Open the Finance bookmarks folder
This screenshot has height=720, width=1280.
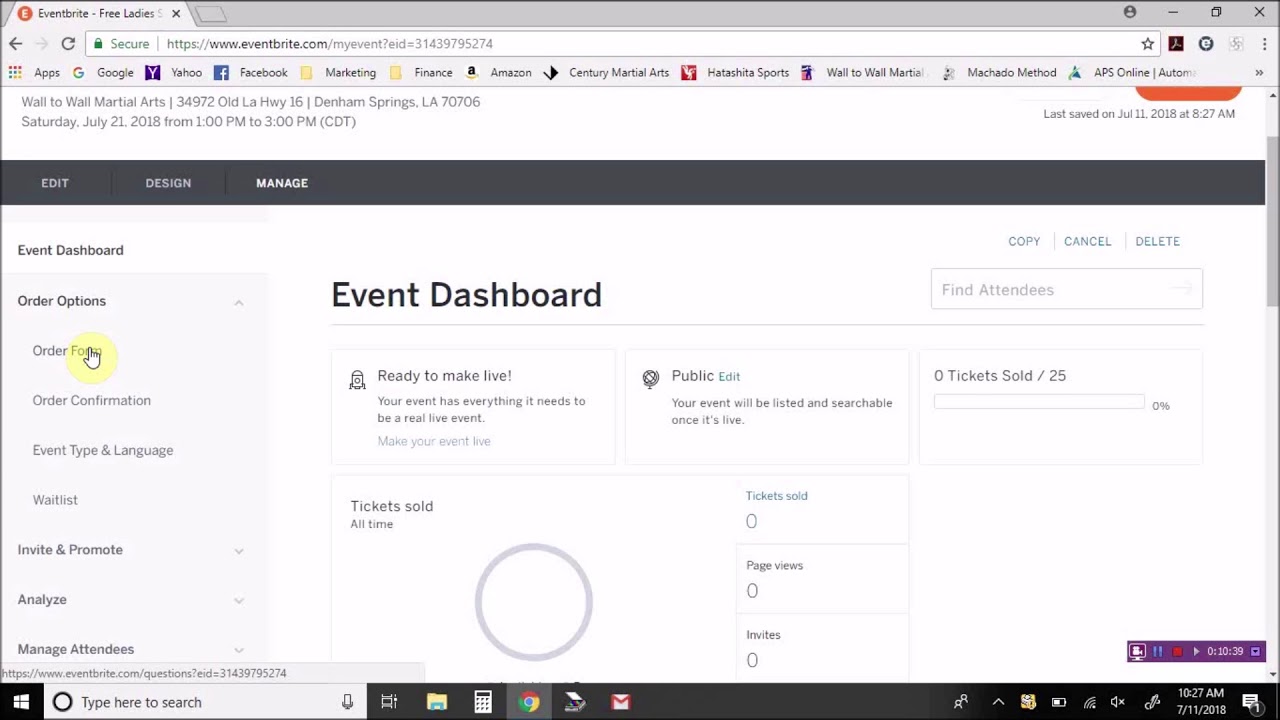coord(421,73)
